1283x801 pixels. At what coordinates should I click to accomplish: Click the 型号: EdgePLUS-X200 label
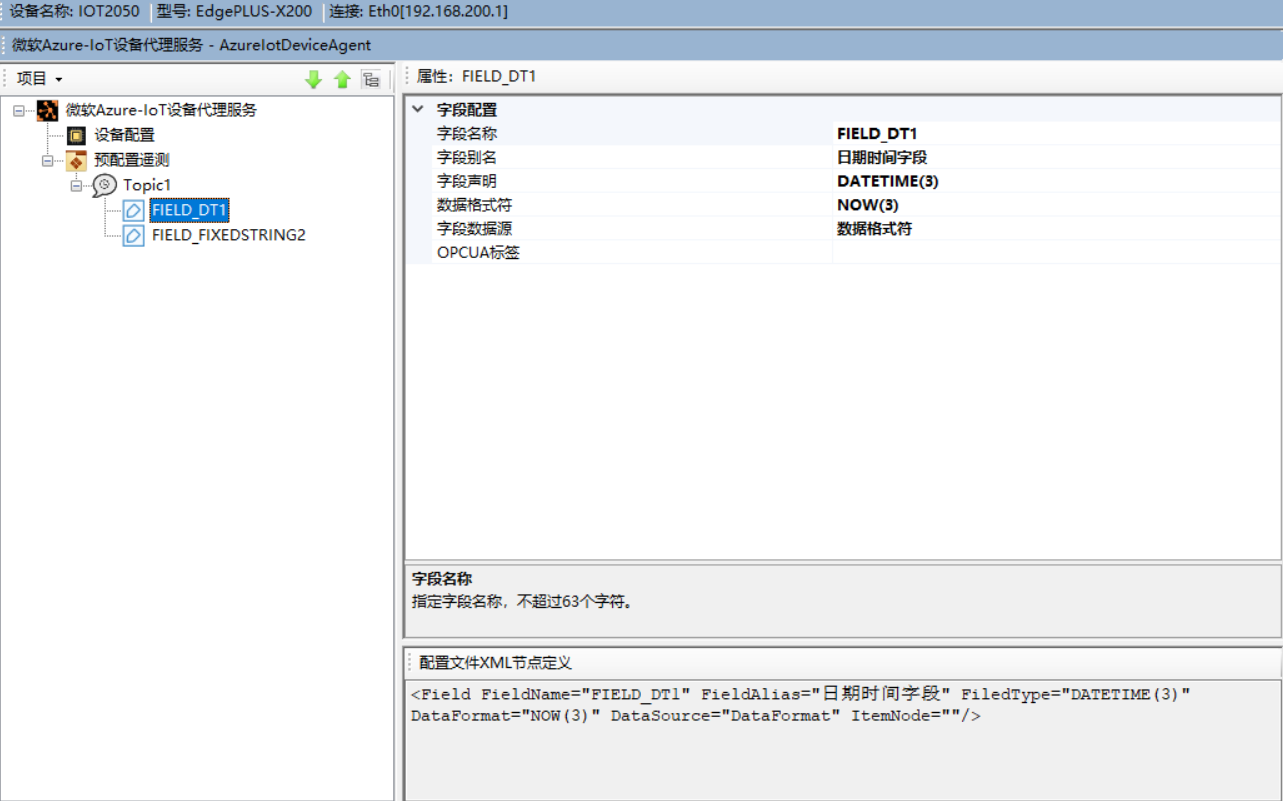pos(234,12)
